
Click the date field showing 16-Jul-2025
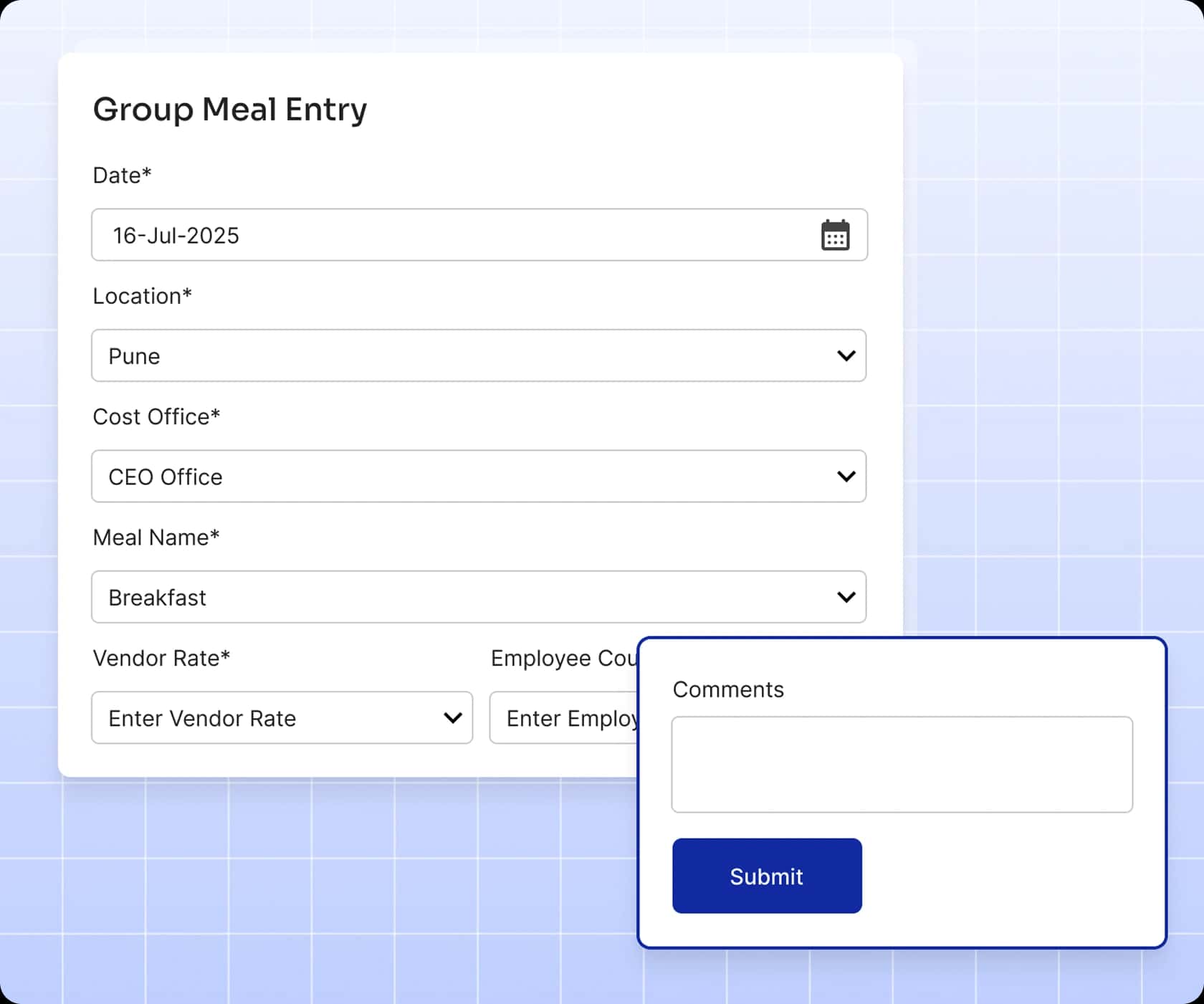click(459, 235)
